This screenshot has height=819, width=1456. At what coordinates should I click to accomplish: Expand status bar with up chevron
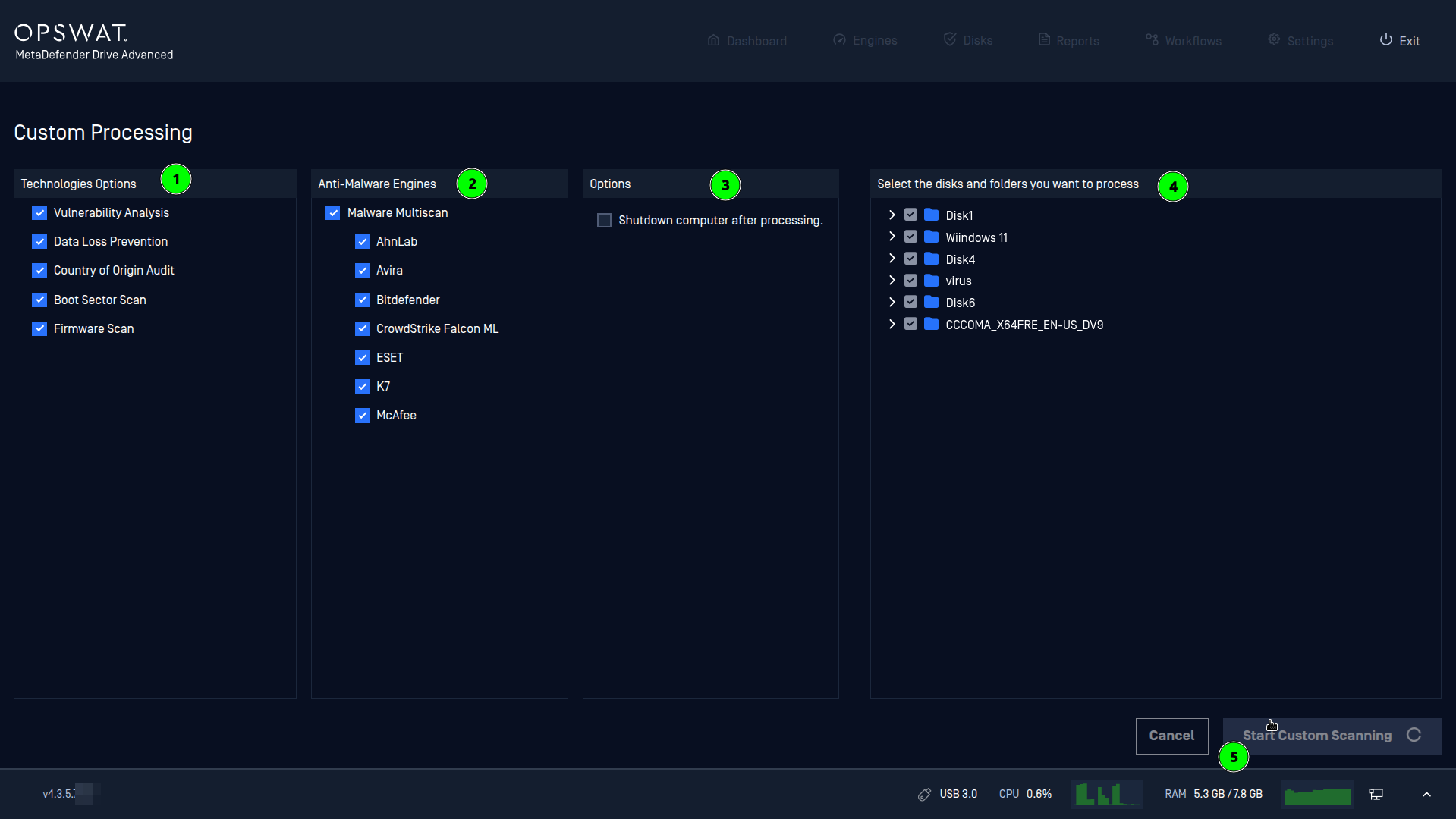(x=1426, y=794)
